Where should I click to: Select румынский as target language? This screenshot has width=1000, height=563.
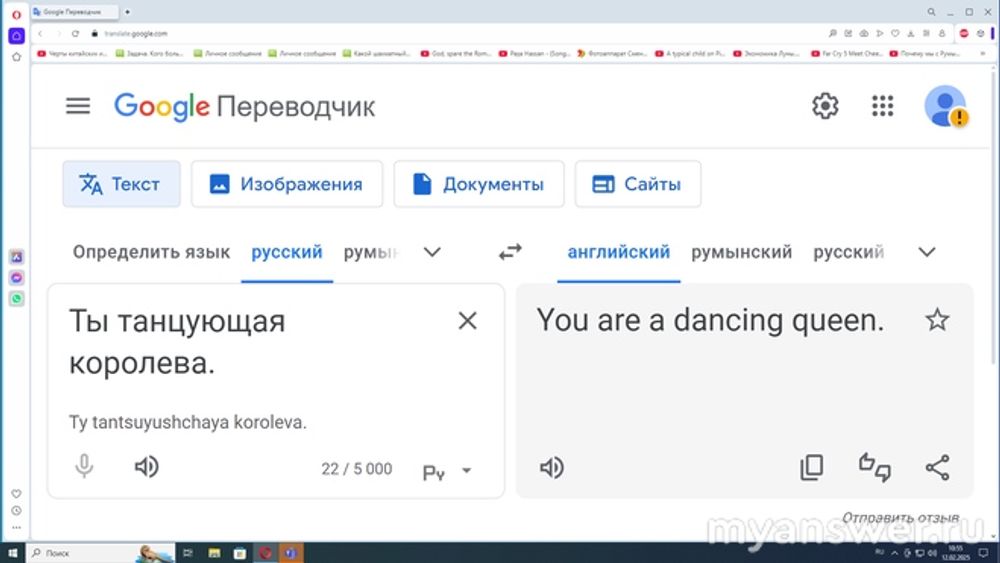click(x=742, y=252)
